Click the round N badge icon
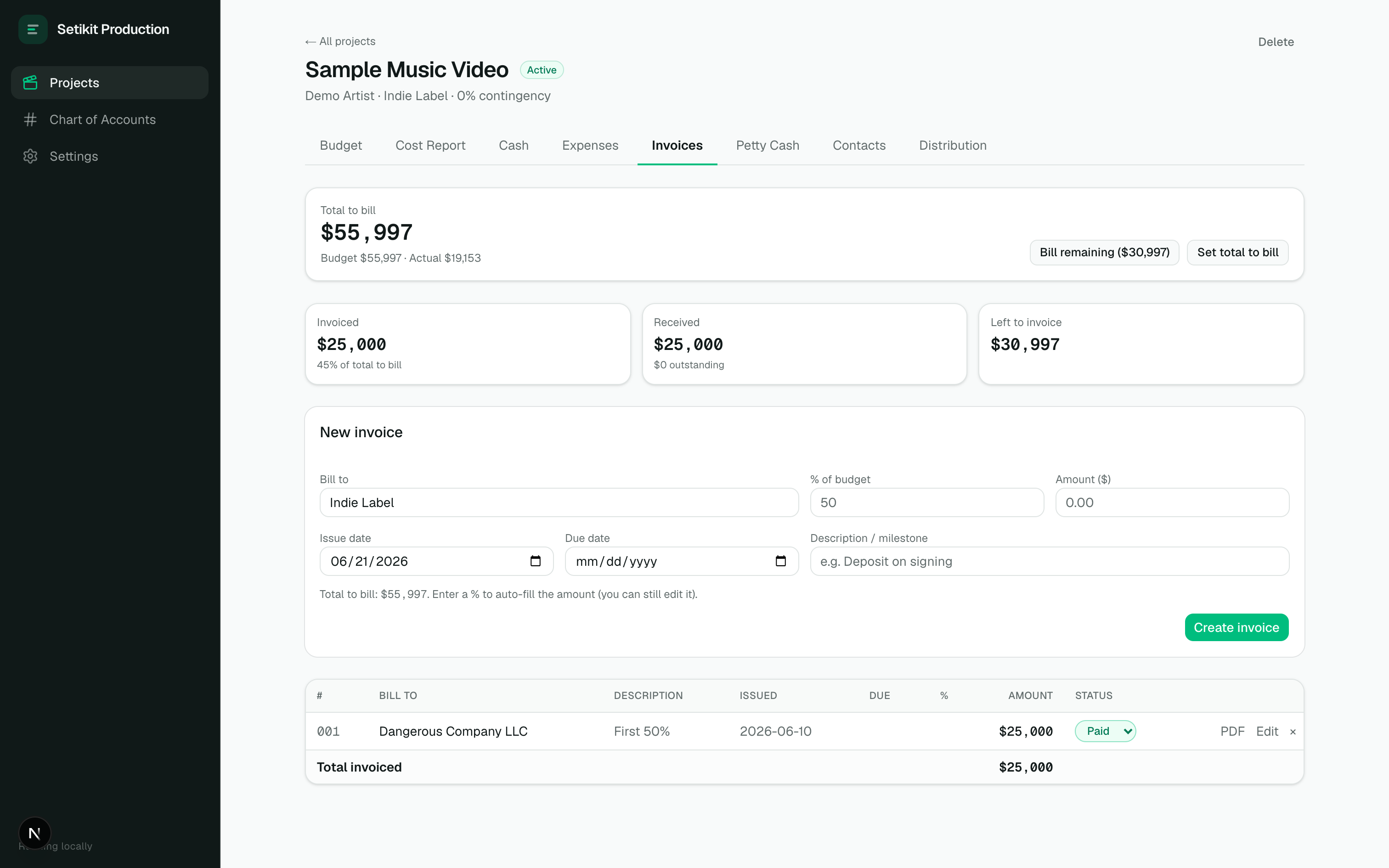 click(34, 833)
